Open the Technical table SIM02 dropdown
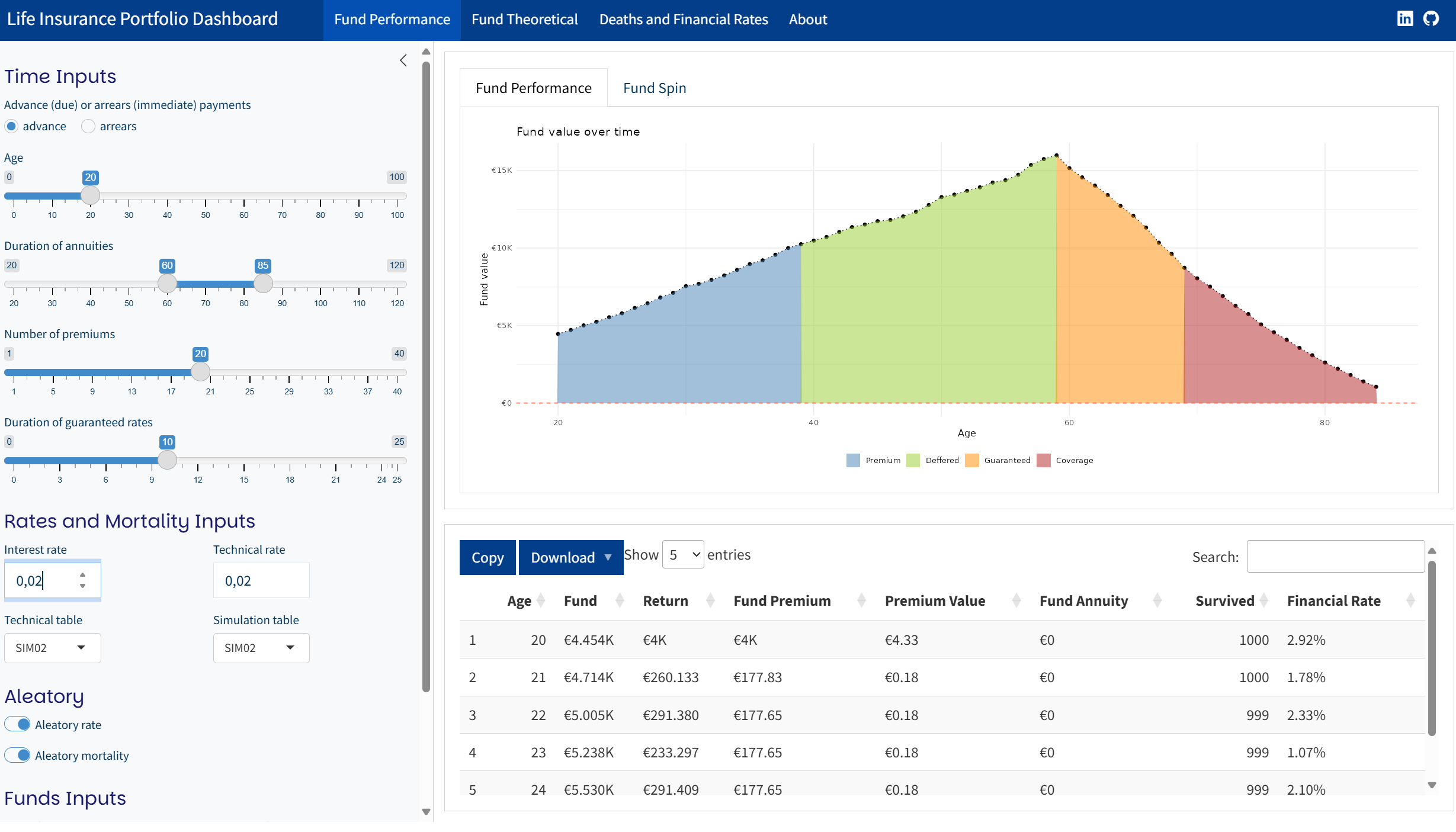This screenshot has width=1456, height=832. 52,648
